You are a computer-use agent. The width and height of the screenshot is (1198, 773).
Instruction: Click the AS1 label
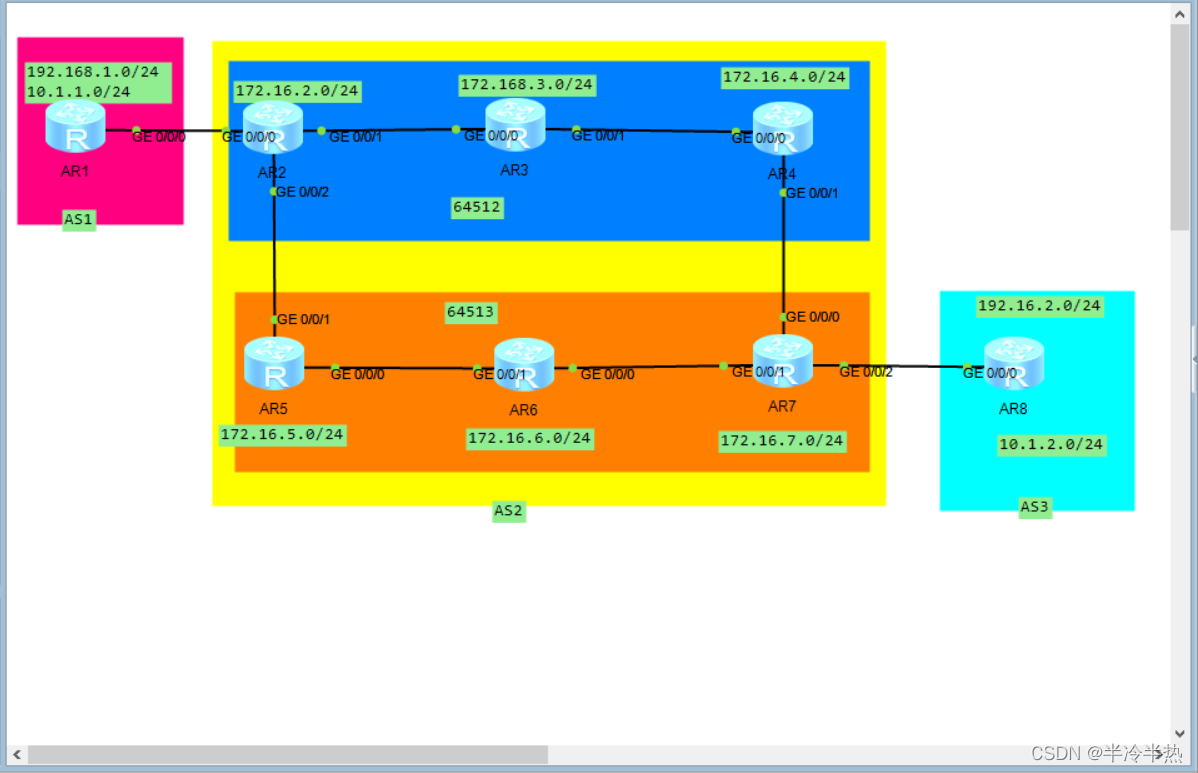(79, 220)
